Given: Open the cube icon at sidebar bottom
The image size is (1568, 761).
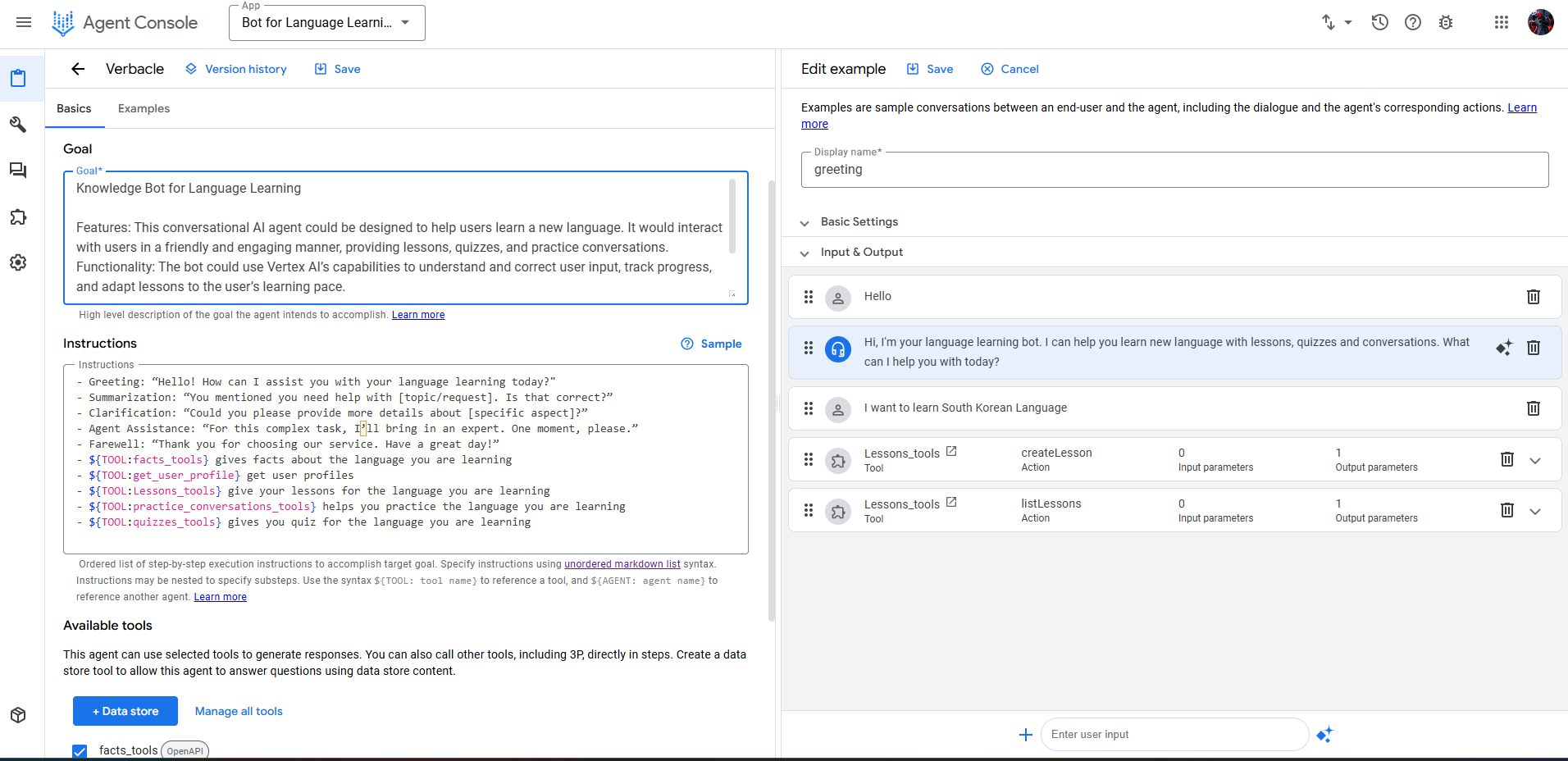Looking at the screenshot, I should pyautogui.click(x=18, y=715).
